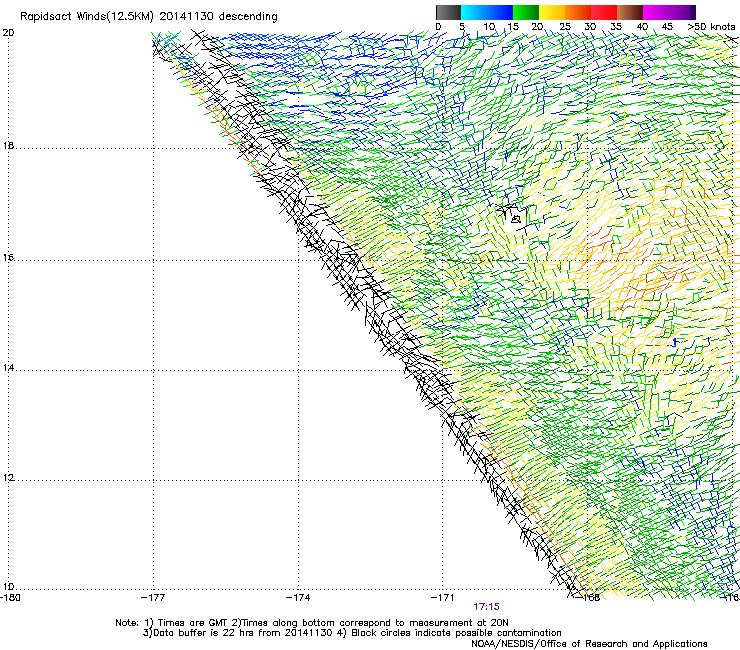
Task: Click the dark blue 10-15 knots legend swatch
Action: coord(500,12)
